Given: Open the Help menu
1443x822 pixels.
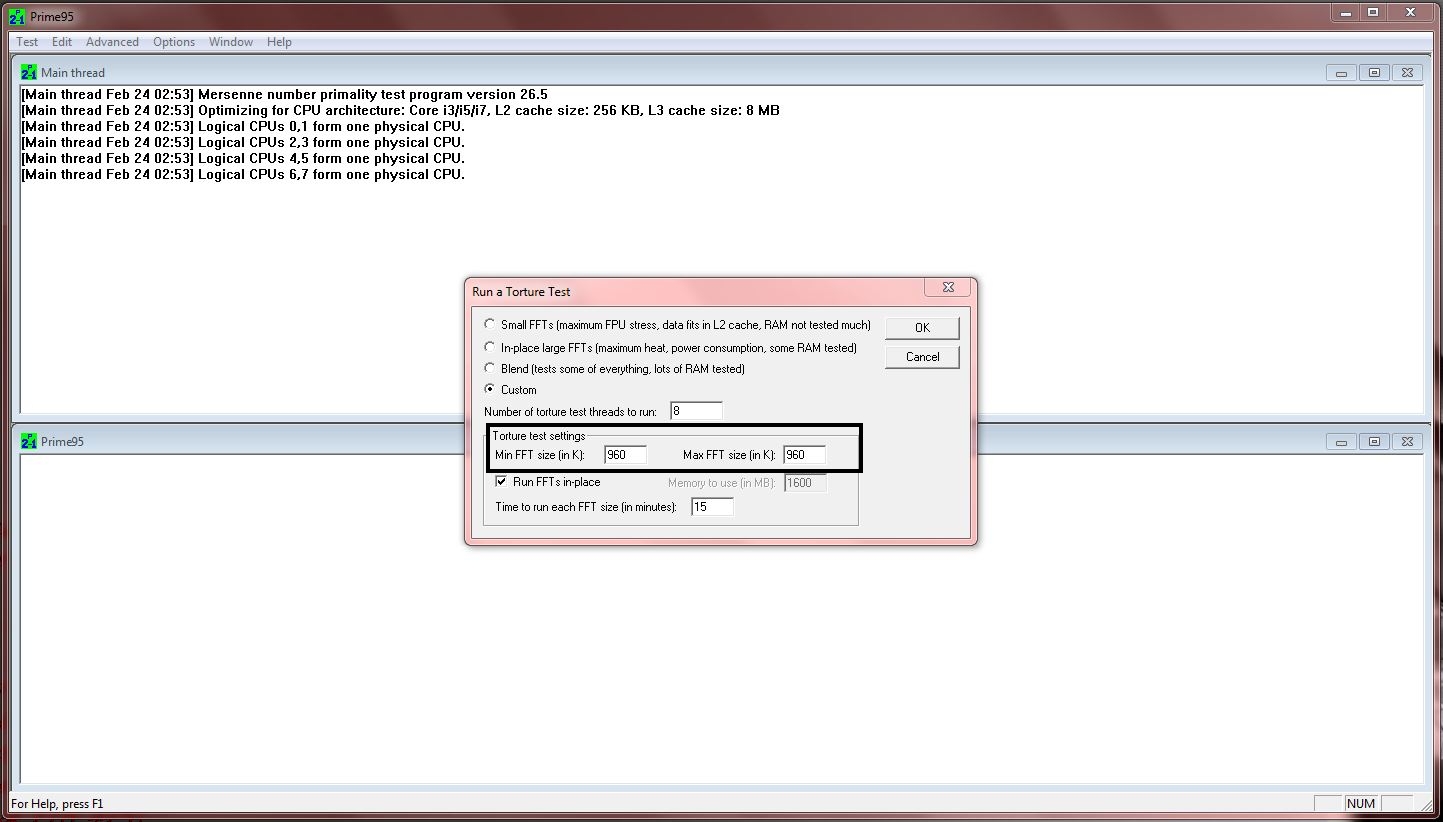Looking at the screenshot, I should (280, 42).
